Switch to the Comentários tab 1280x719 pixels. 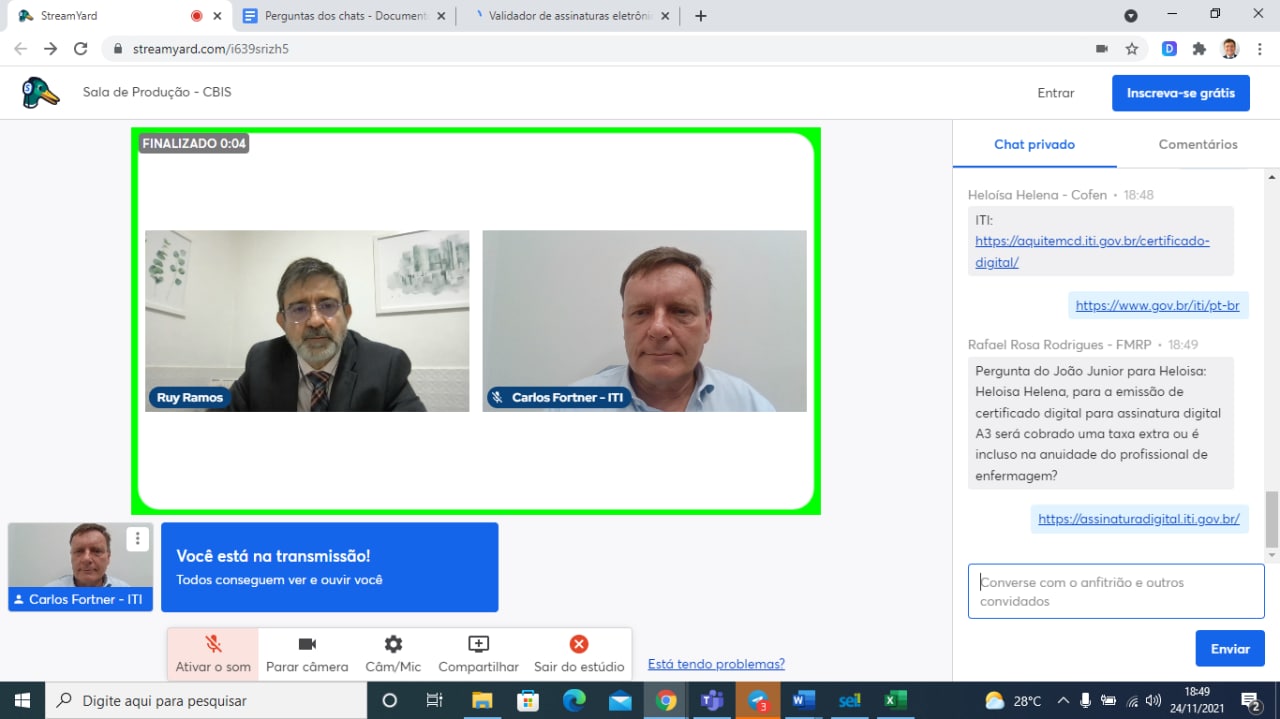(1197, 144)
